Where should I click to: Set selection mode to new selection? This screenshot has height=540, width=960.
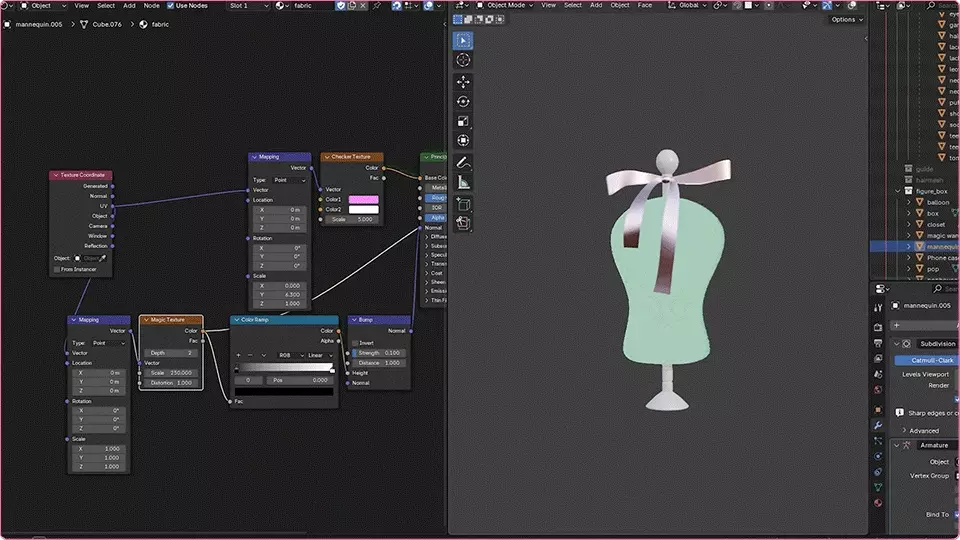coord(458,20)
